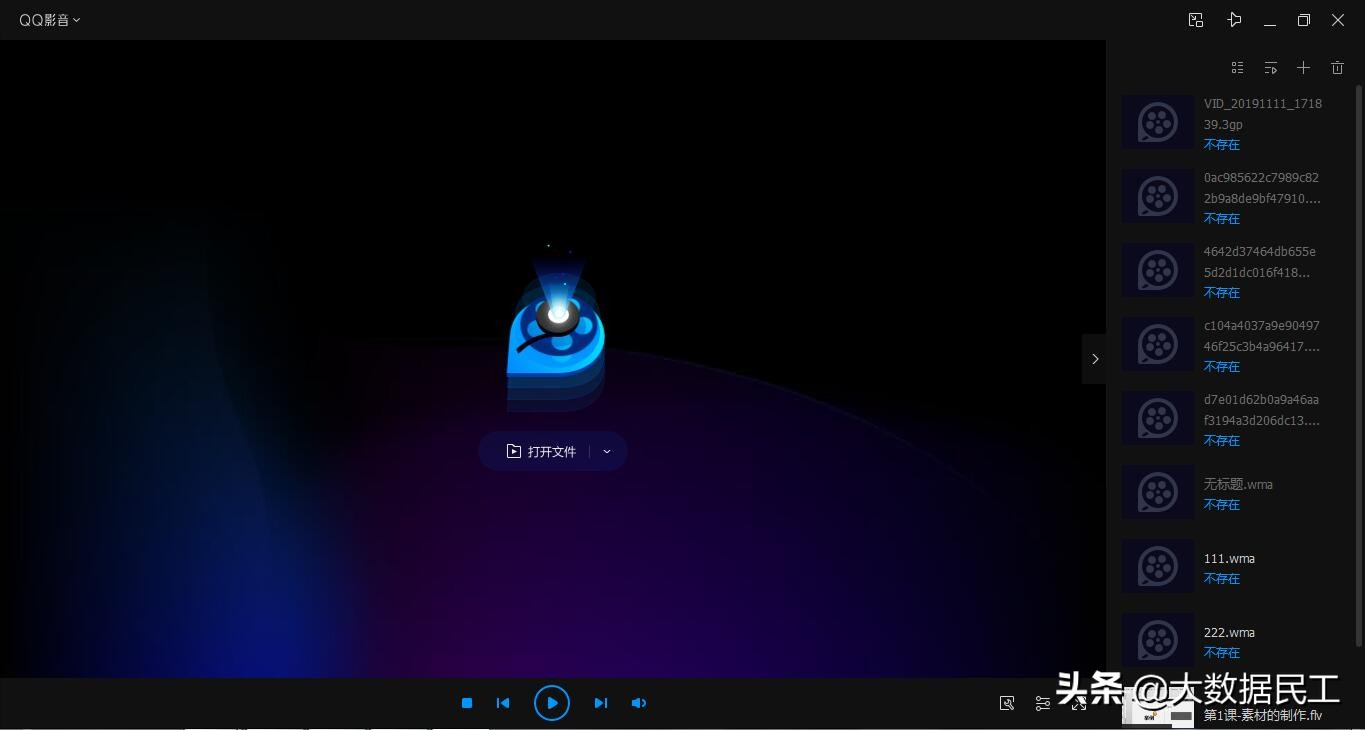Open the QQ影音 main menu
Viewport: 1365px width, 730px height.
click(49, 20)
